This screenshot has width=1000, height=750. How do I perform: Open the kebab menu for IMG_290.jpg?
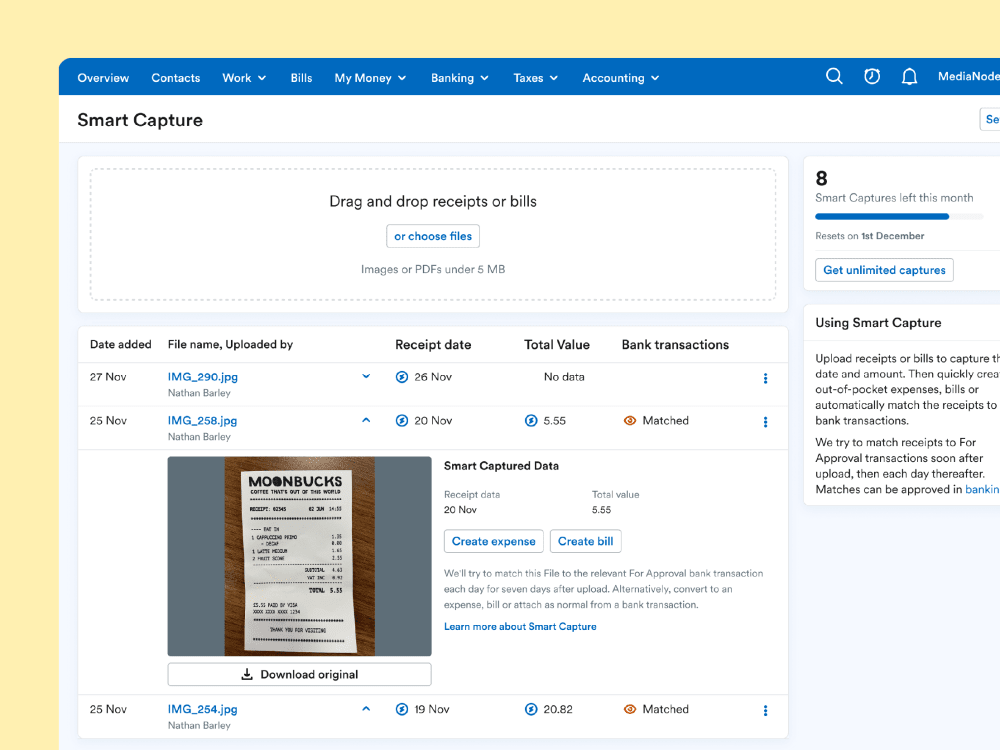765,378
